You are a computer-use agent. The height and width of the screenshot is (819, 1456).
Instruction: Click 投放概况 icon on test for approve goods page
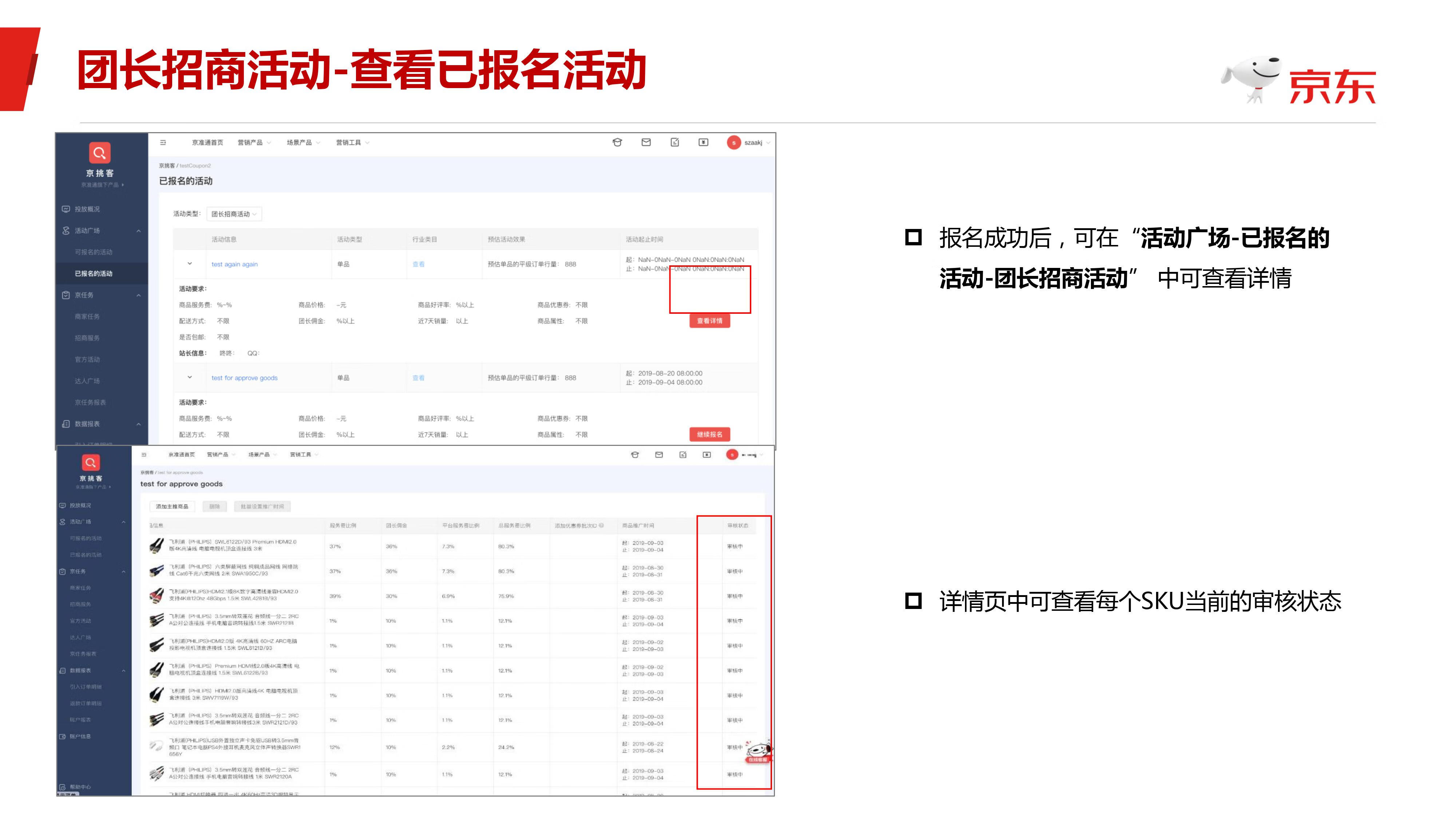click(x=63, y=505)
